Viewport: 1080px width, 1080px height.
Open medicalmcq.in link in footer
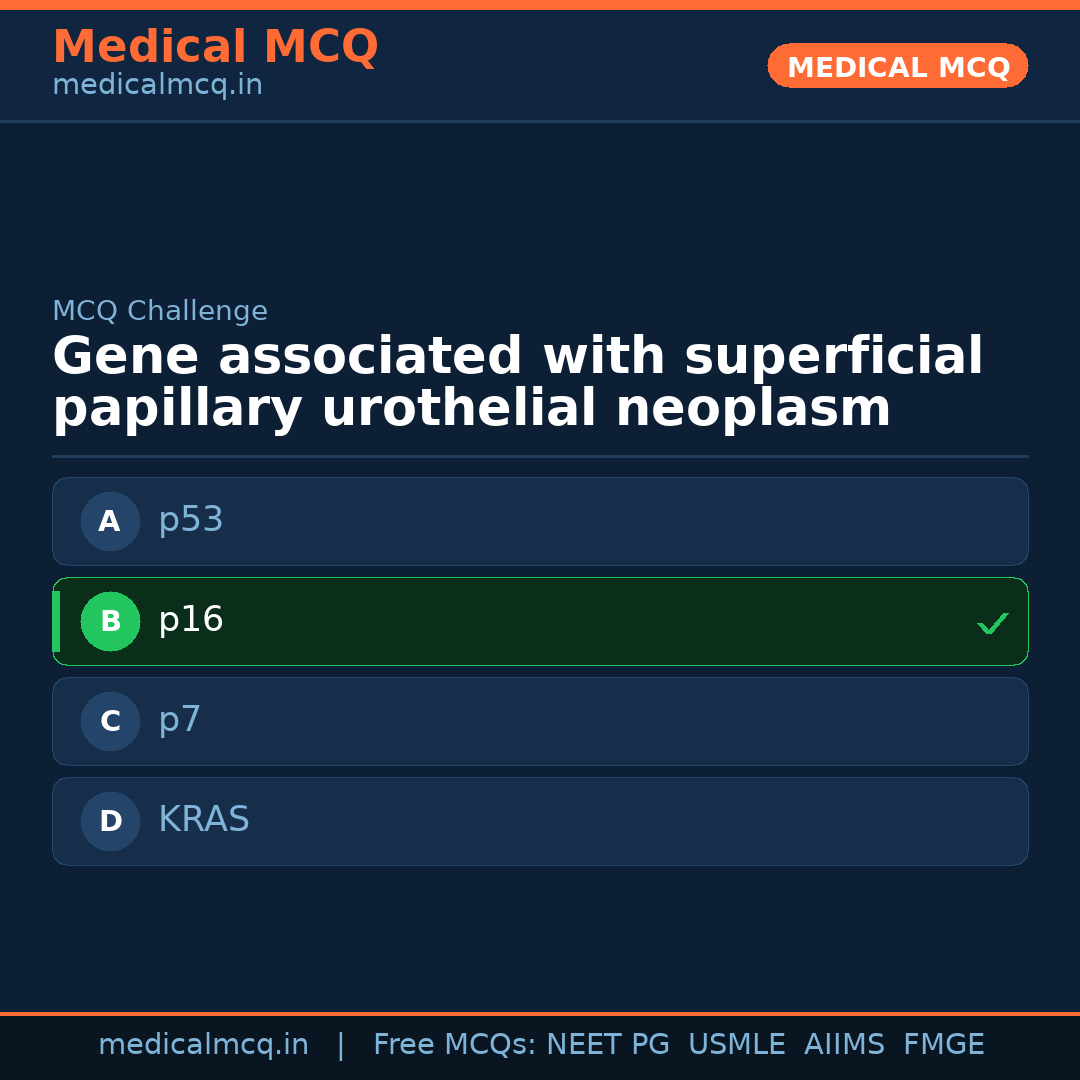click(x=203, y=1045)
